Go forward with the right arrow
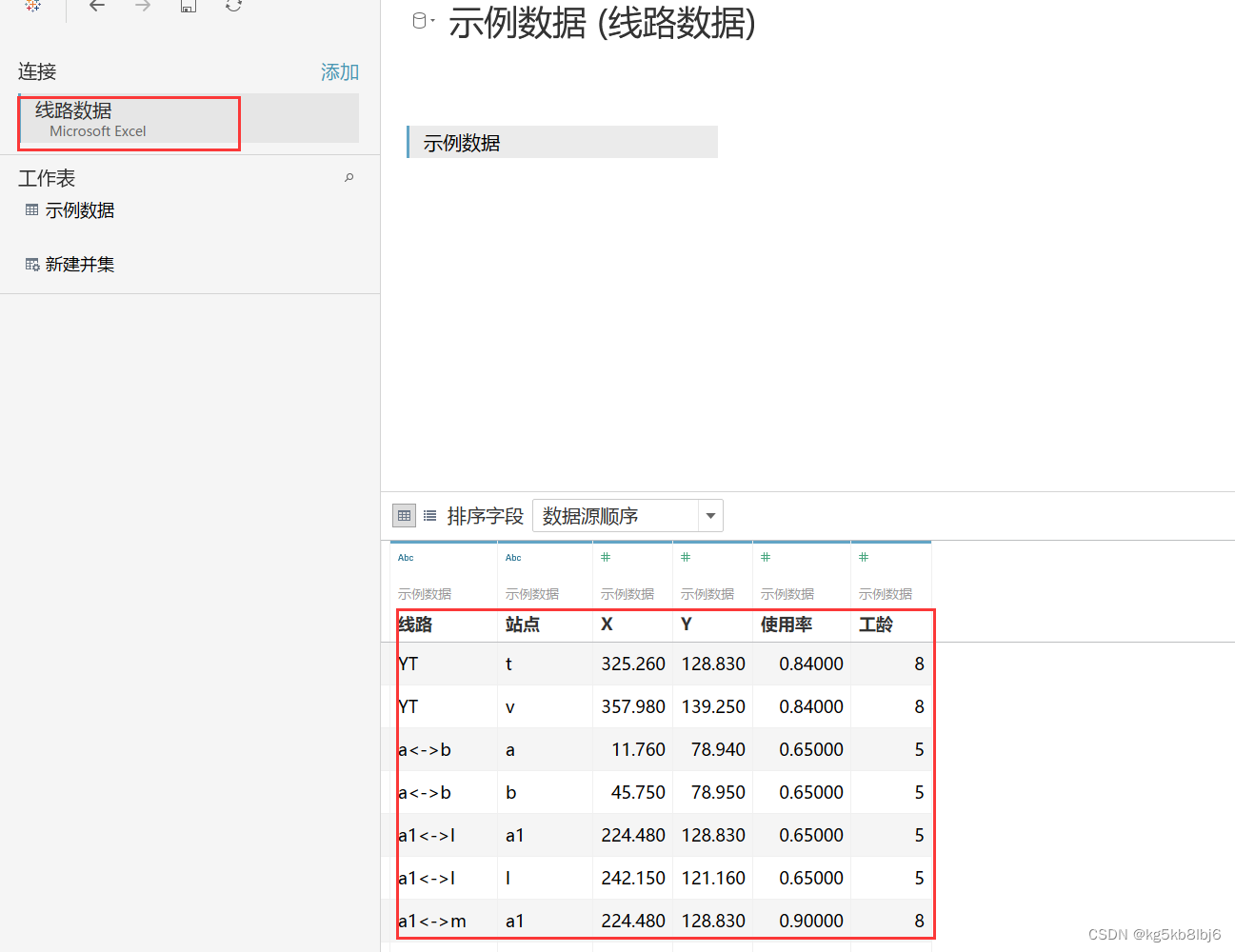The width and height of the screenshot is (1235, 952). (x=143, y=6)
